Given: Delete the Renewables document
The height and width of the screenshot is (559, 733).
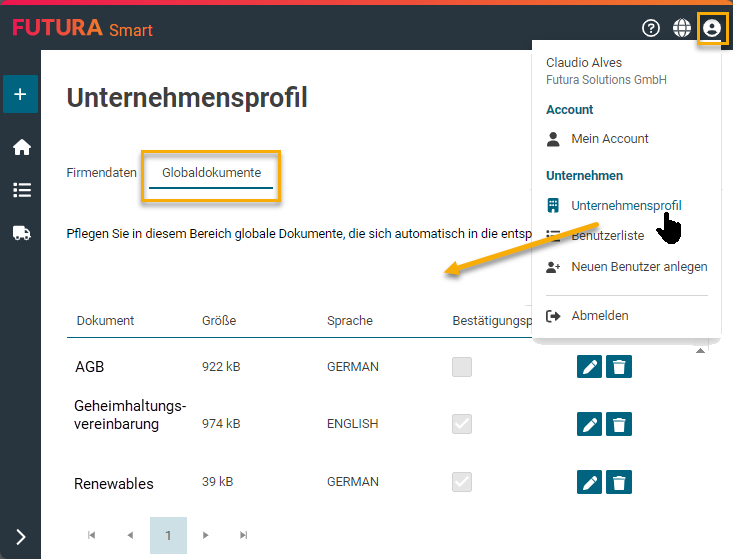Looking at the screenshot, I should pyautogui.click(x=619, y=483).
